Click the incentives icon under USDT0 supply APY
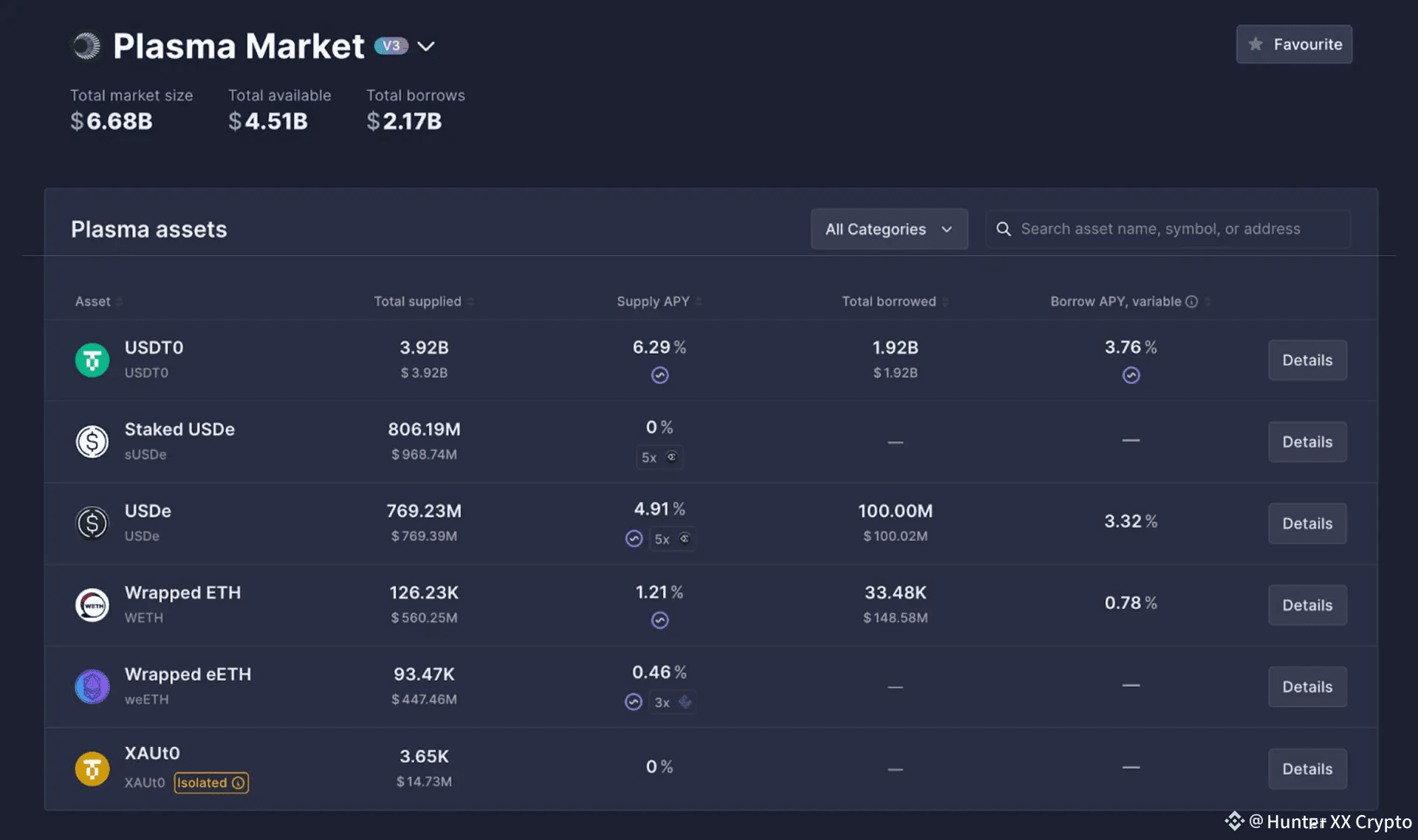 click(x=660, y=376)
